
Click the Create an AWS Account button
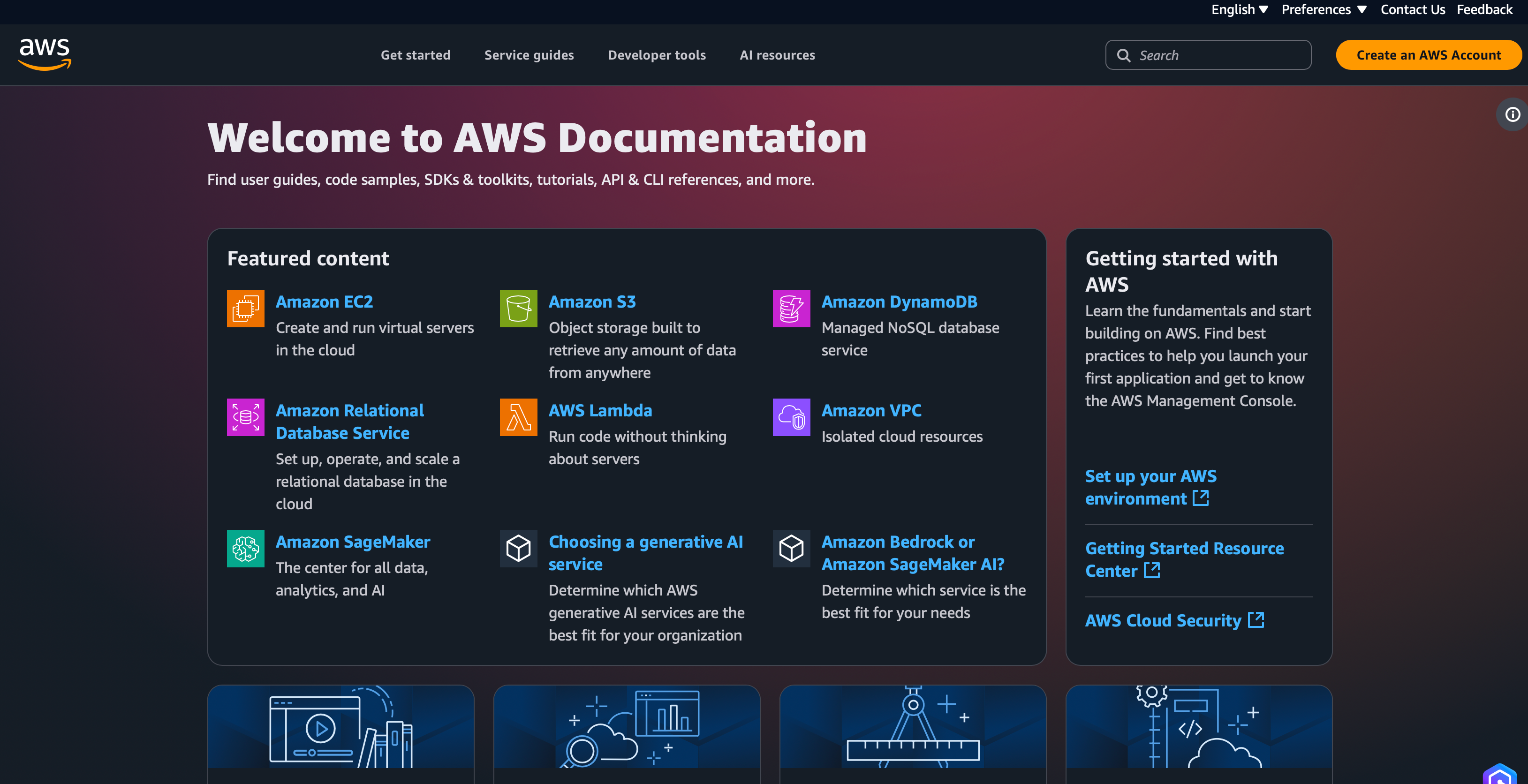[1429, 55]
